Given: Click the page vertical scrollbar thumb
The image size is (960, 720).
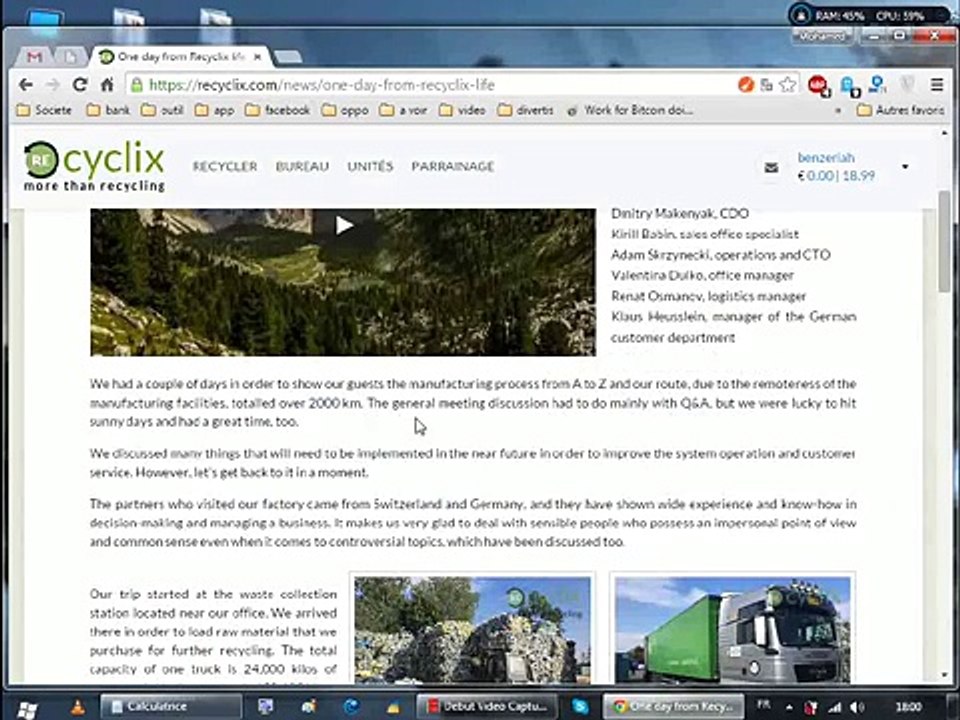Looking at the screenshot, I should coord(945,240).
